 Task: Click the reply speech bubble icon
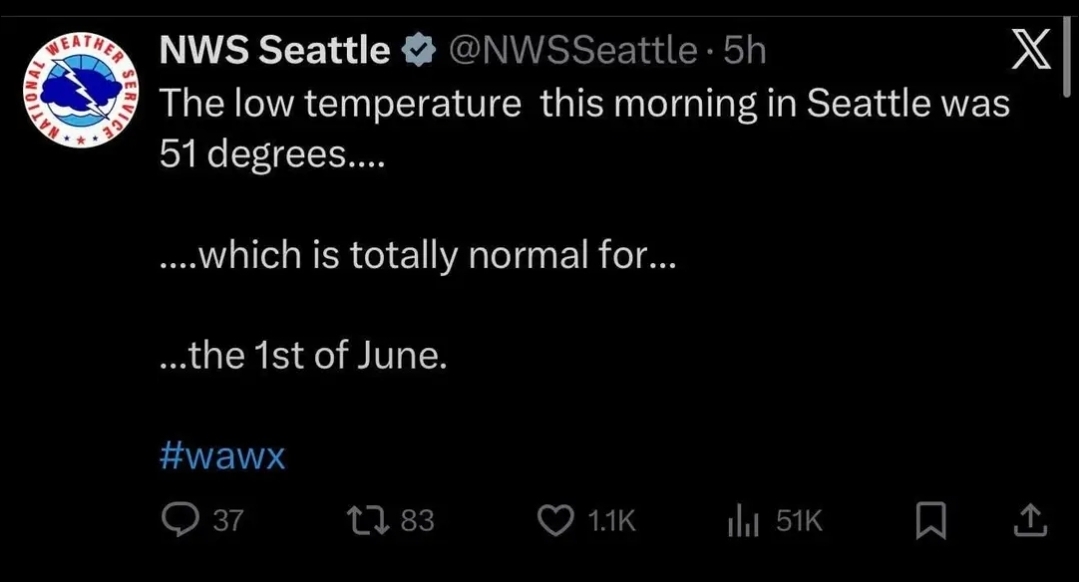point(179,520)
